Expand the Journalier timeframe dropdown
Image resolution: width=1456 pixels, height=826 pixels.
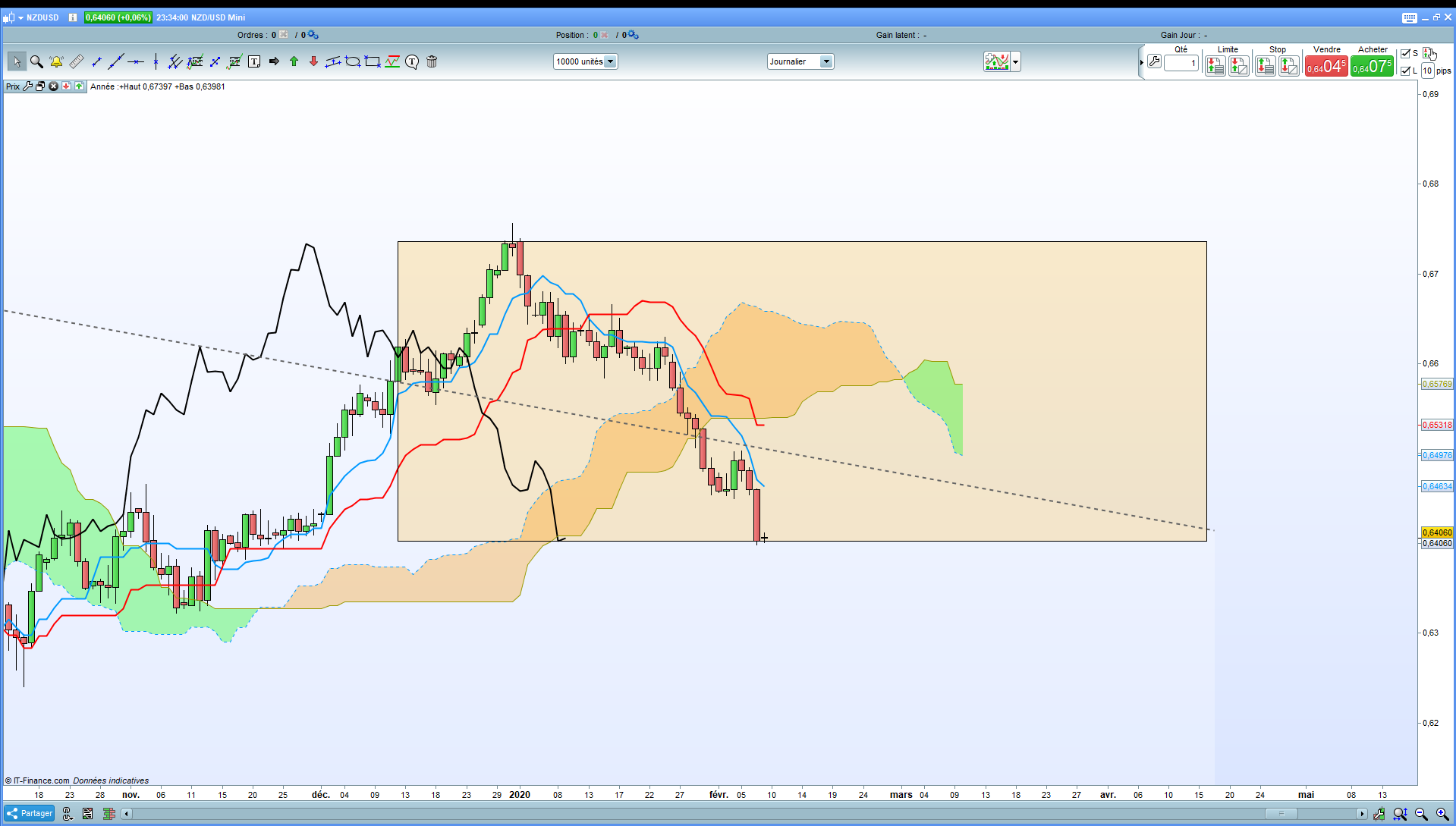click(x=826, y=62)
